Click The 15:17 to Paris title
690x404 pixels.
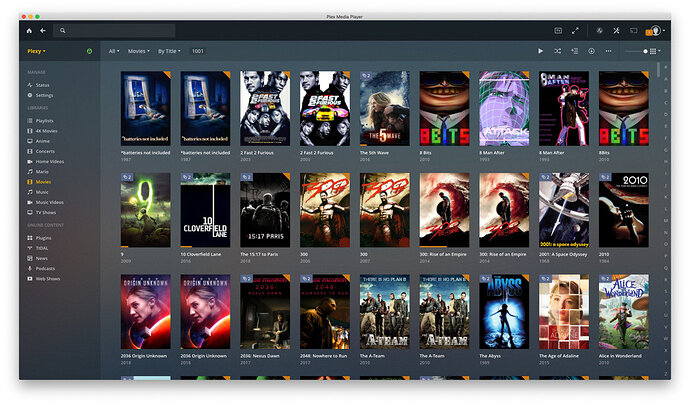pos(259,254)
